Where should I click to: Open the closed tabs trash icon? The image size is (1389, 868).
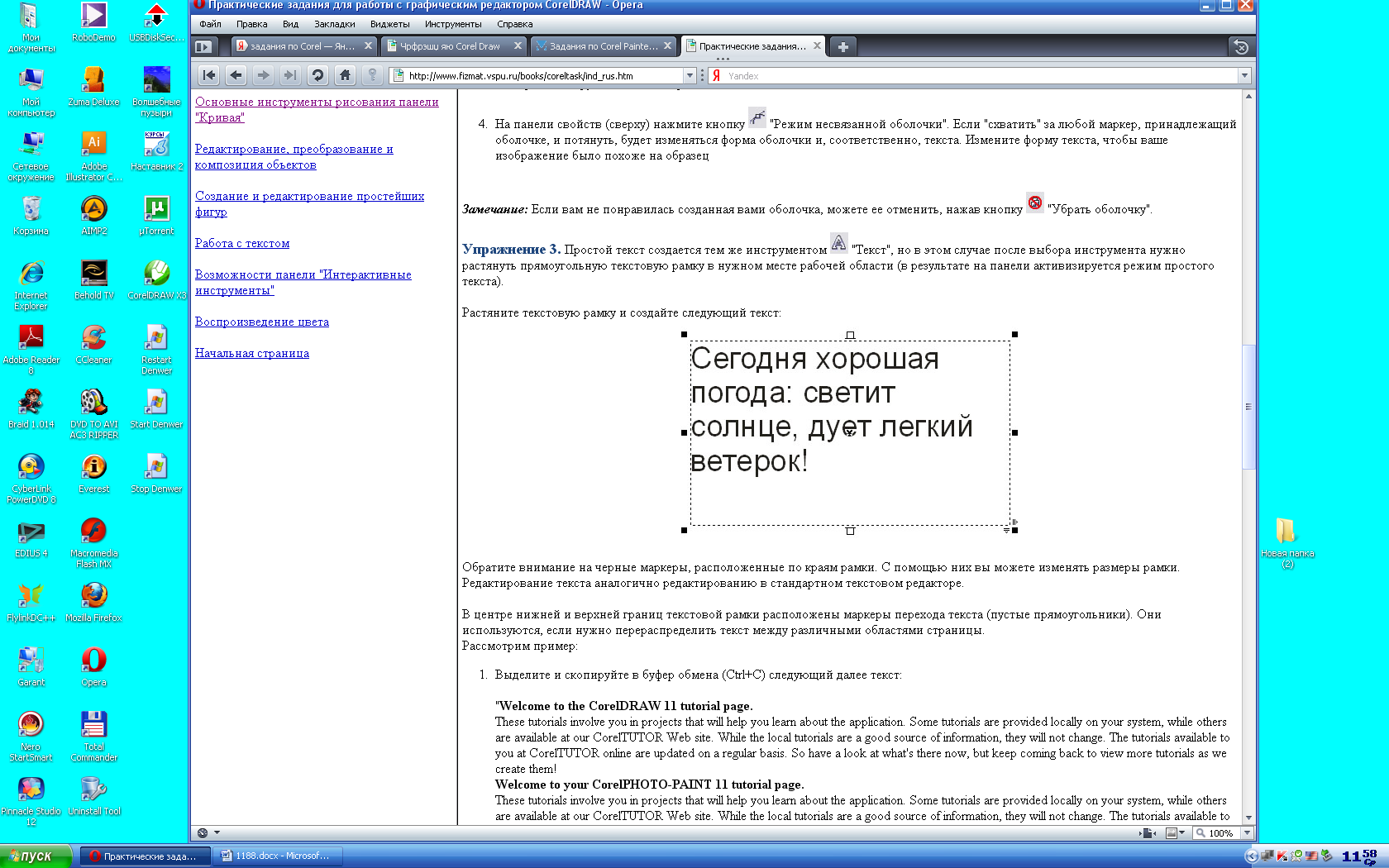1240,47
